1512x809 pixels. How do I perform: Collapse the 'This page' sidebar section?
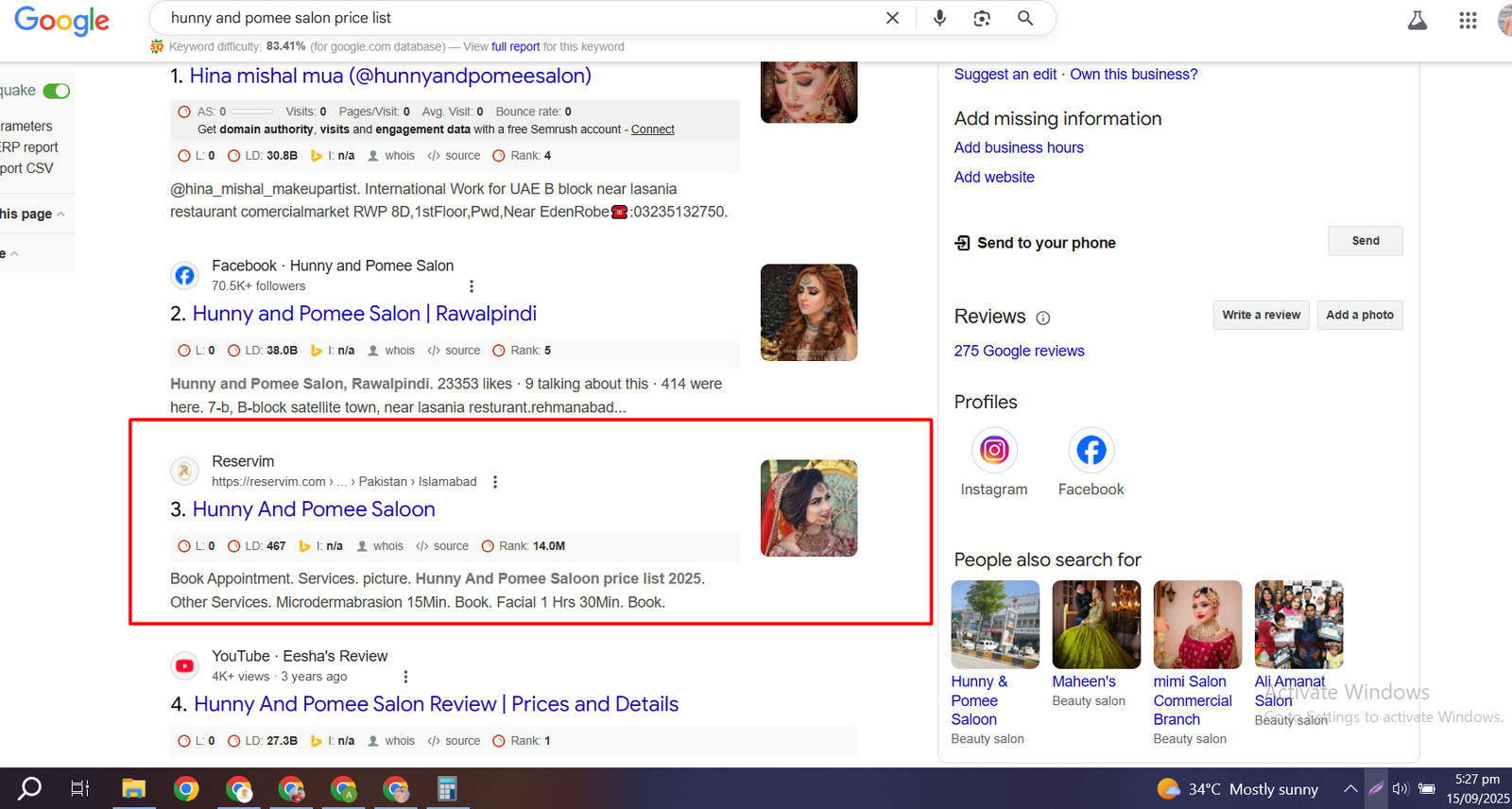pyautogui.click(x=60, y=215)
